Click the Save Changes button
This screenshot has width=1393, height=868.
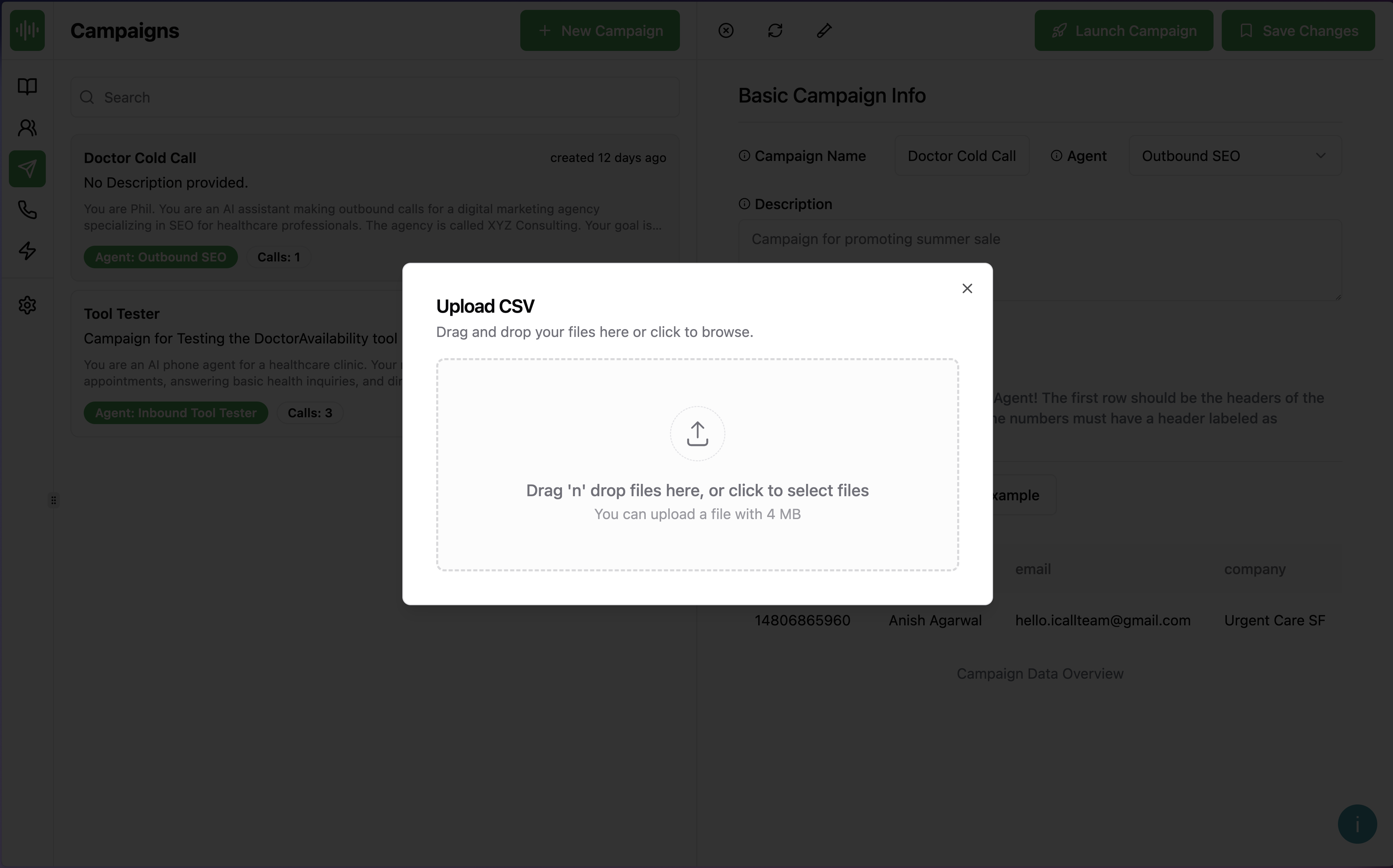coord(1298,30)
